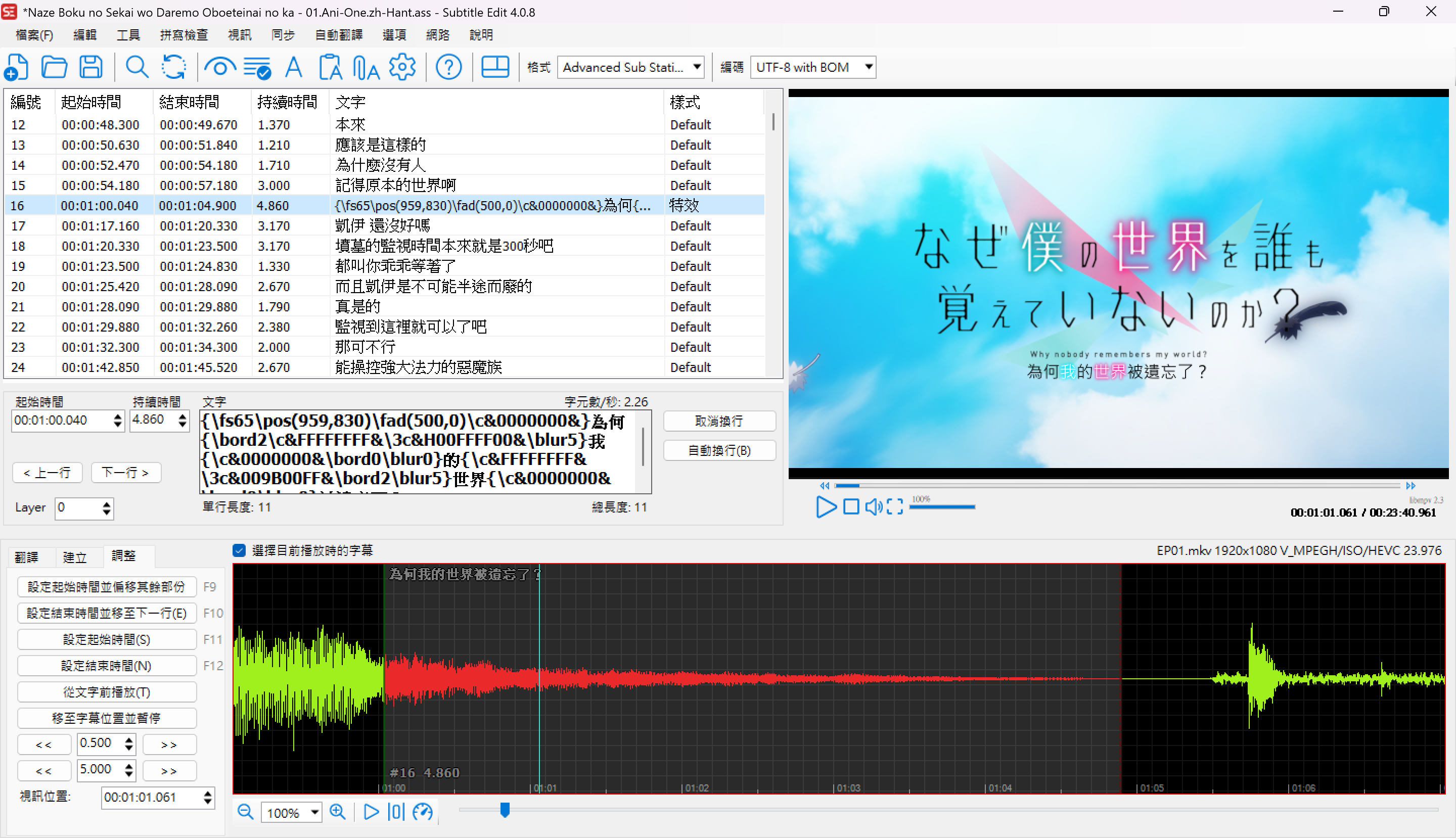The image size is (1456, 838).
Task: Open a subtitle file via folder icon
Action: point(54,67)
